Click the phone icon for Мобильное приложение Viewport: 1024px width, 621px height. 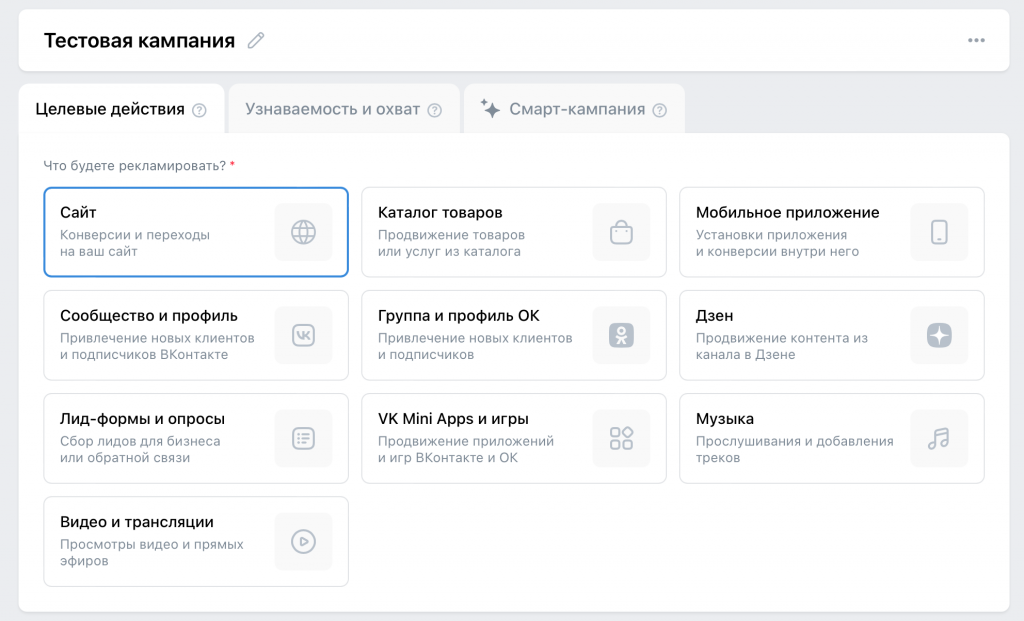(939, 232)
